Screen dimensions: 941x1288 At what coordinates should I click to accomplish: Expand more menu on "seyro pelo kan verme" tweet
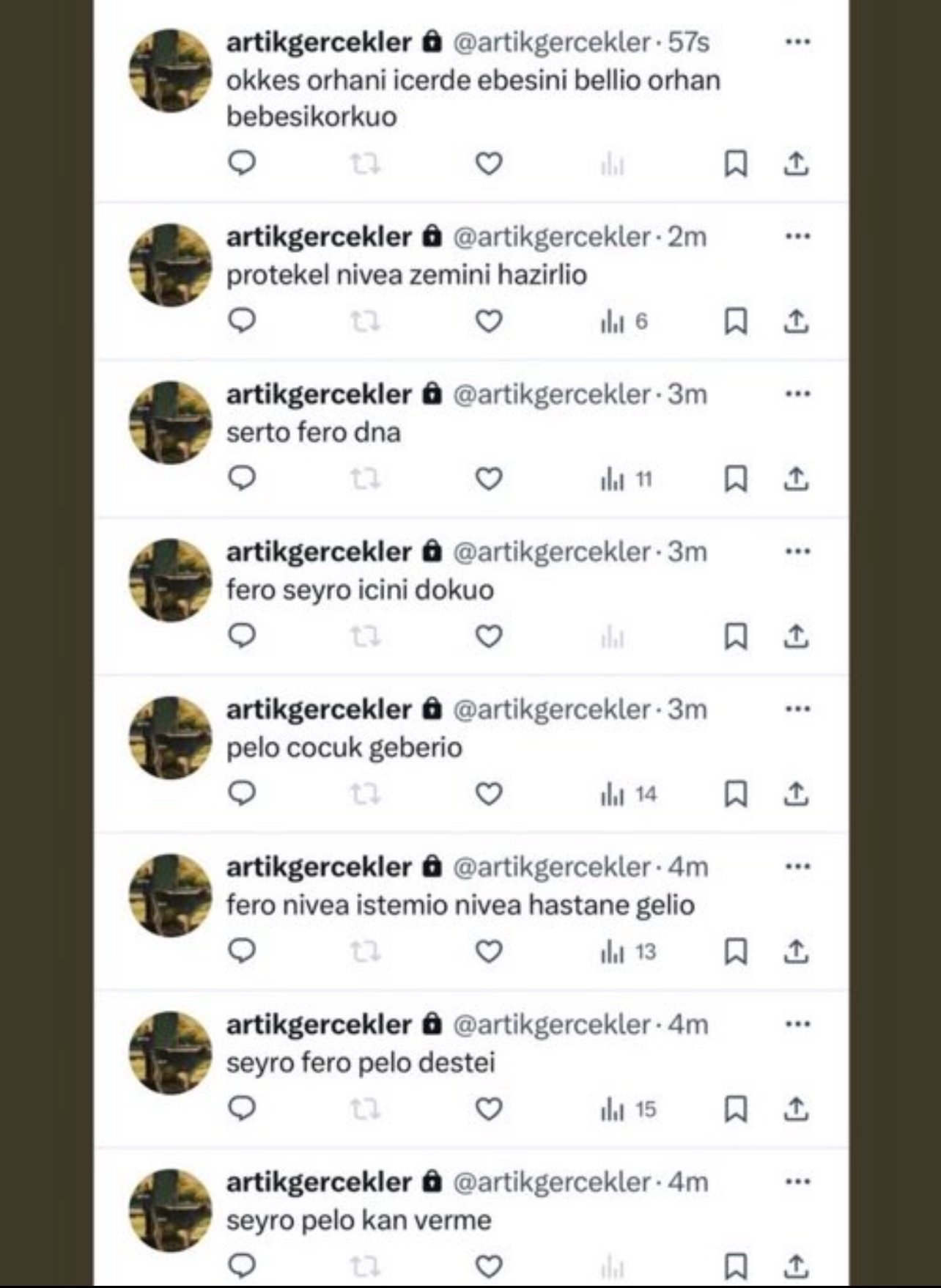[x=797, y=1182]
